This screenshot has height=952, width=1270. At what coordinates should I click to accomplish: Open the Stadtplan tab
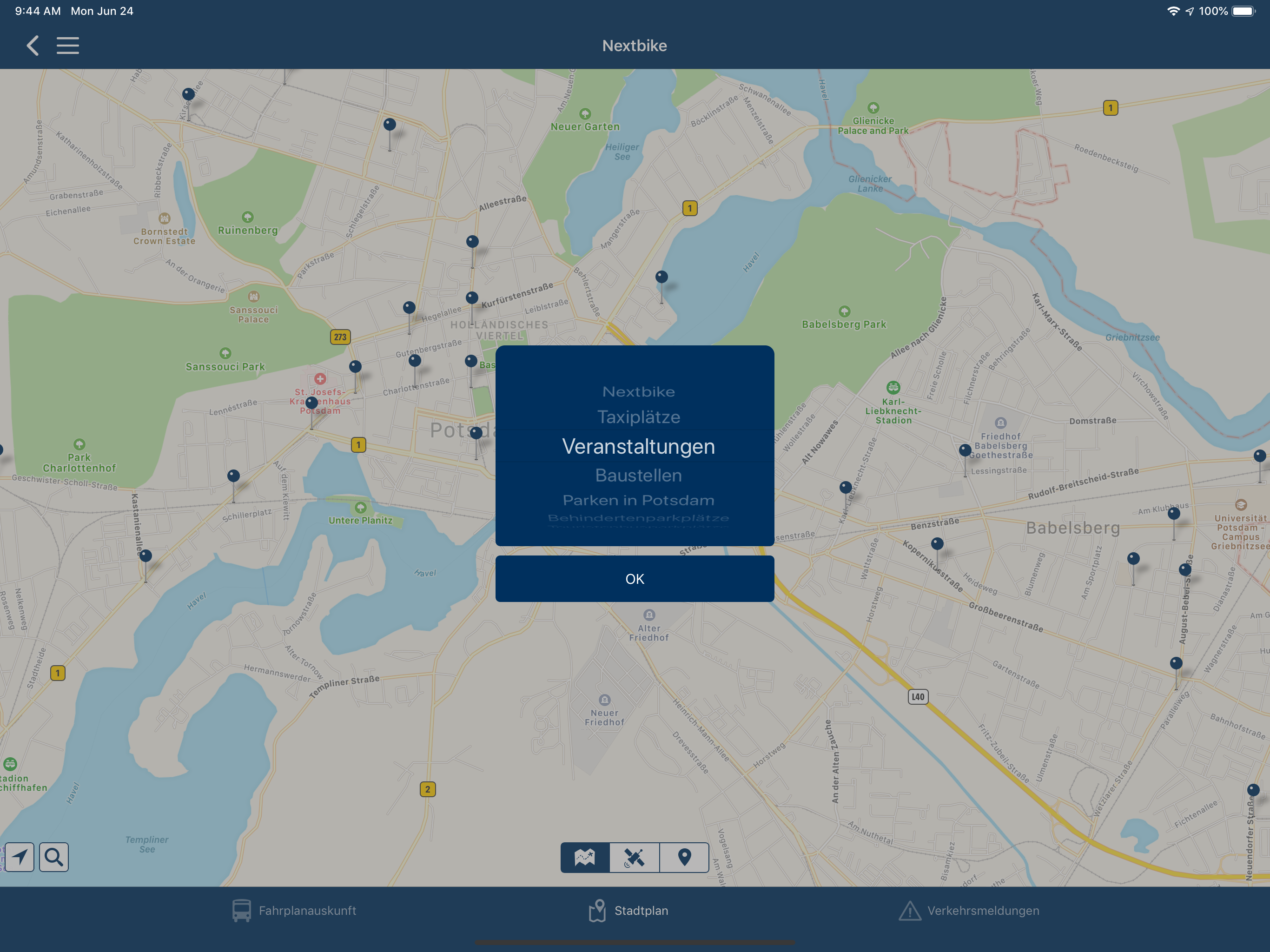point(628,911)
